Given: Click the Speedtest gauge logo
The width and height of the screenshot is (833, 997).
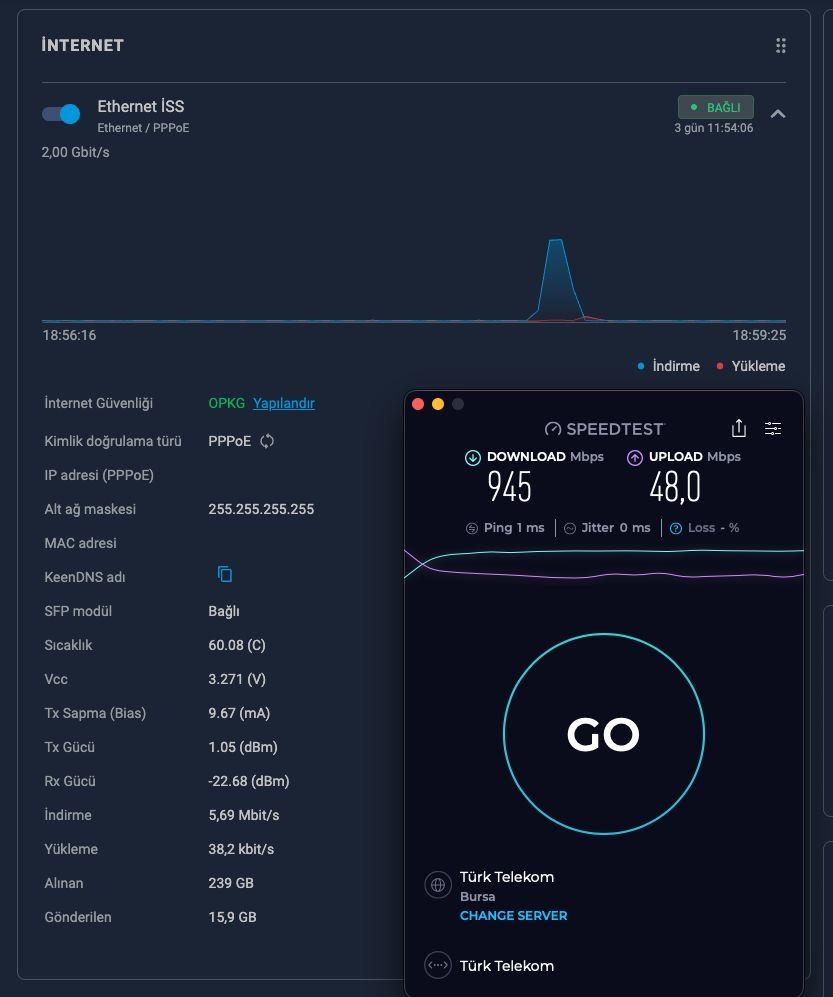Looking at the screenshot, I should click(553, 429).
